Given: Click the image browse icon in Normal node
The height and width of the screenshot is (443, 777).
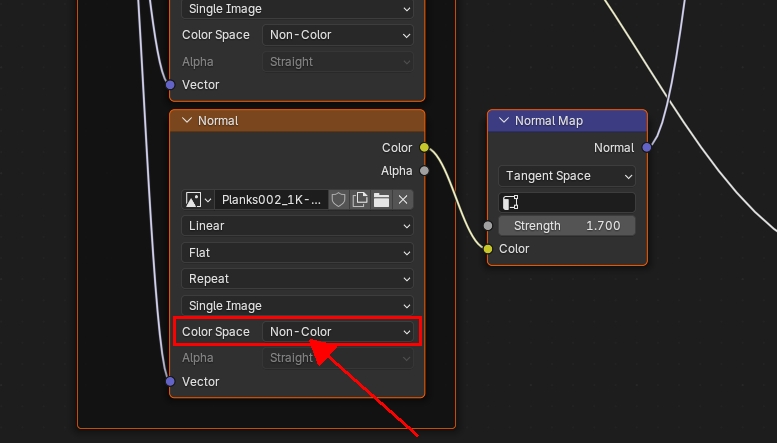Looking at the screenshot, I should pyautogui.click(x=198, y=200).
